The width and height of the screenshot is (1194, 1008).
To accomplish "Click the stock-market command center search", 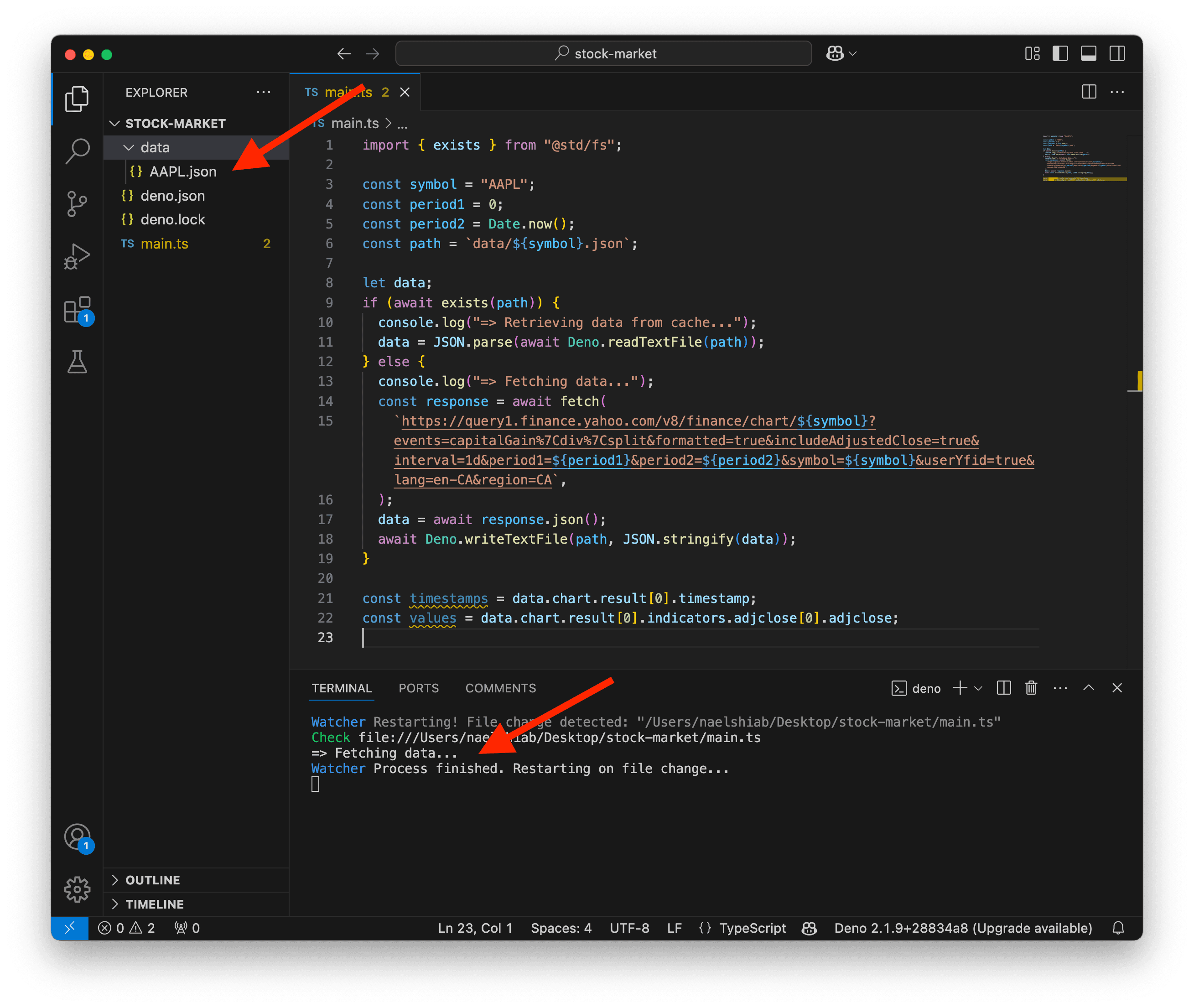I will (x=603, y=54).
